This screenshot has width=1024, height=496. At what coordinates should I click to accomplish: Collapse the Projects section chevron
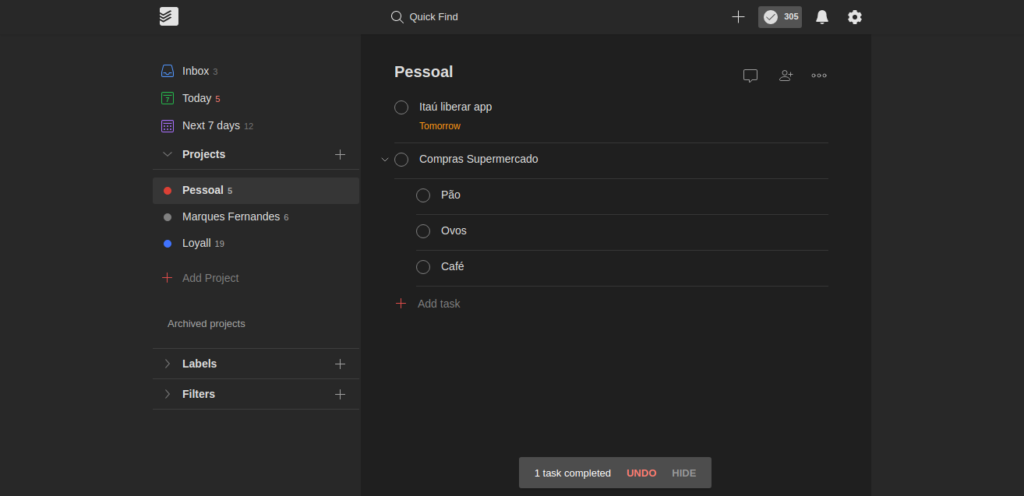[x=167, y=155]
